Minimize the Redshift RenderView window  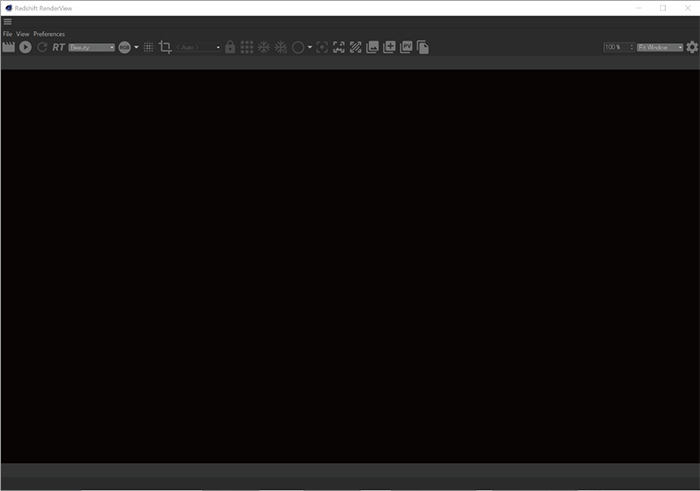click(639, 8)
